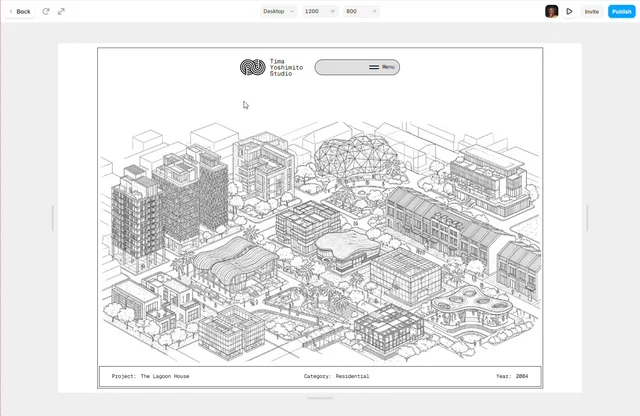This screenshot has height=416, width=640.
Task: Edit the 1200 width field
Action: coord(320,11)
